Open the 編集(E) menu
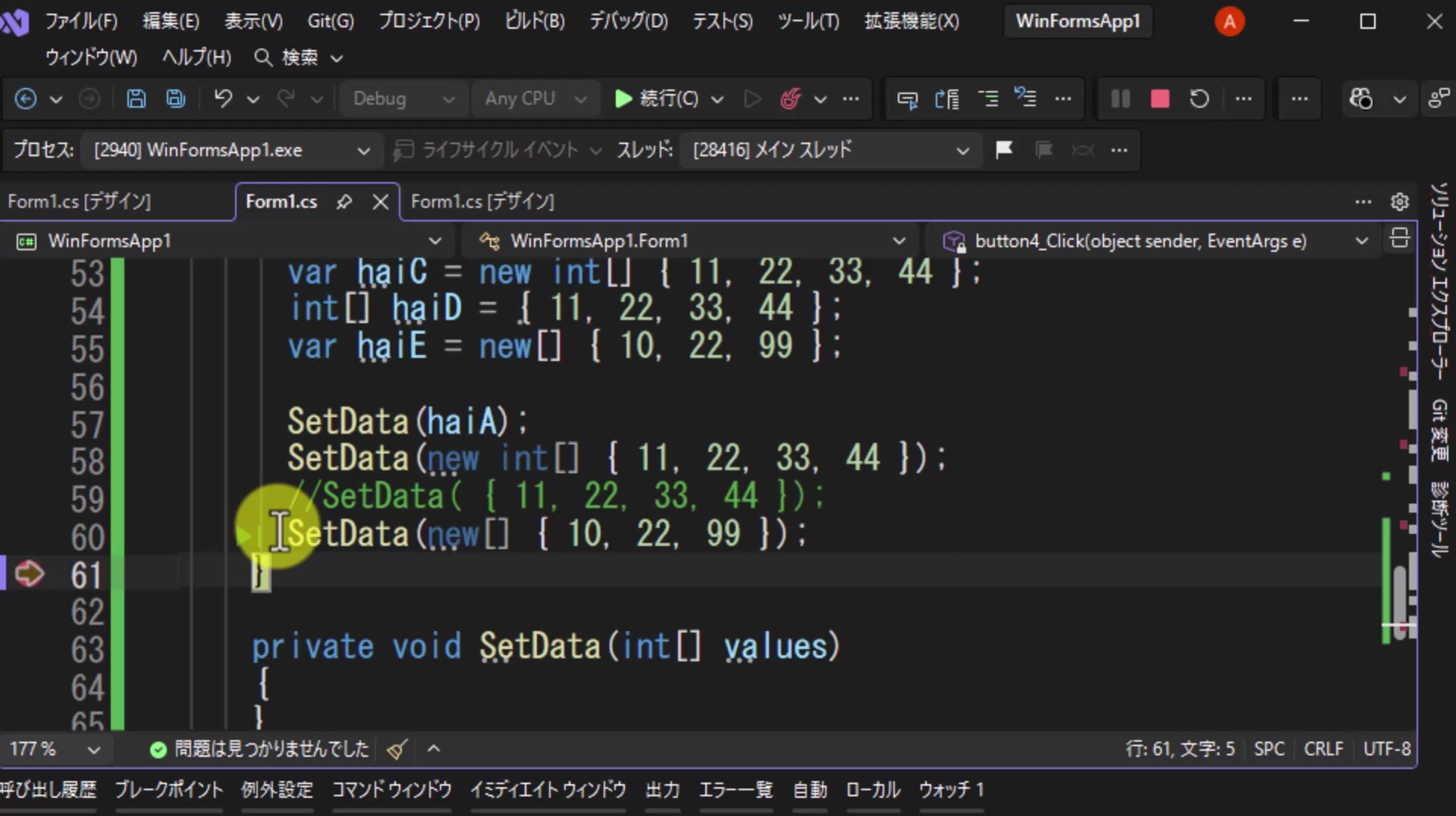 (x=171, y=21)
